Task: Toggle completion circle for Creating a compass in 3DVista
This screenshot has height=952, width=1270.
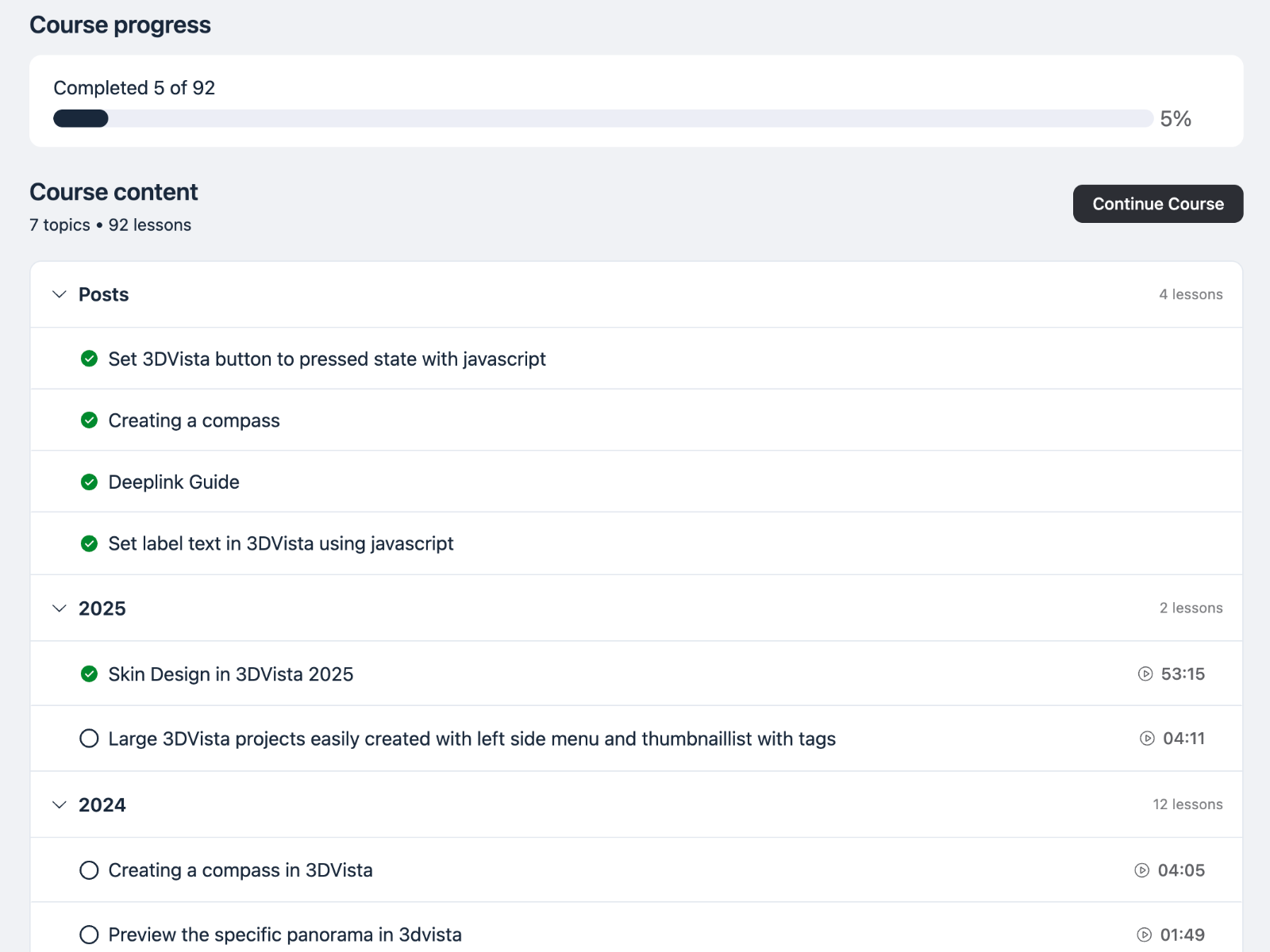Action: click(90, 870)
